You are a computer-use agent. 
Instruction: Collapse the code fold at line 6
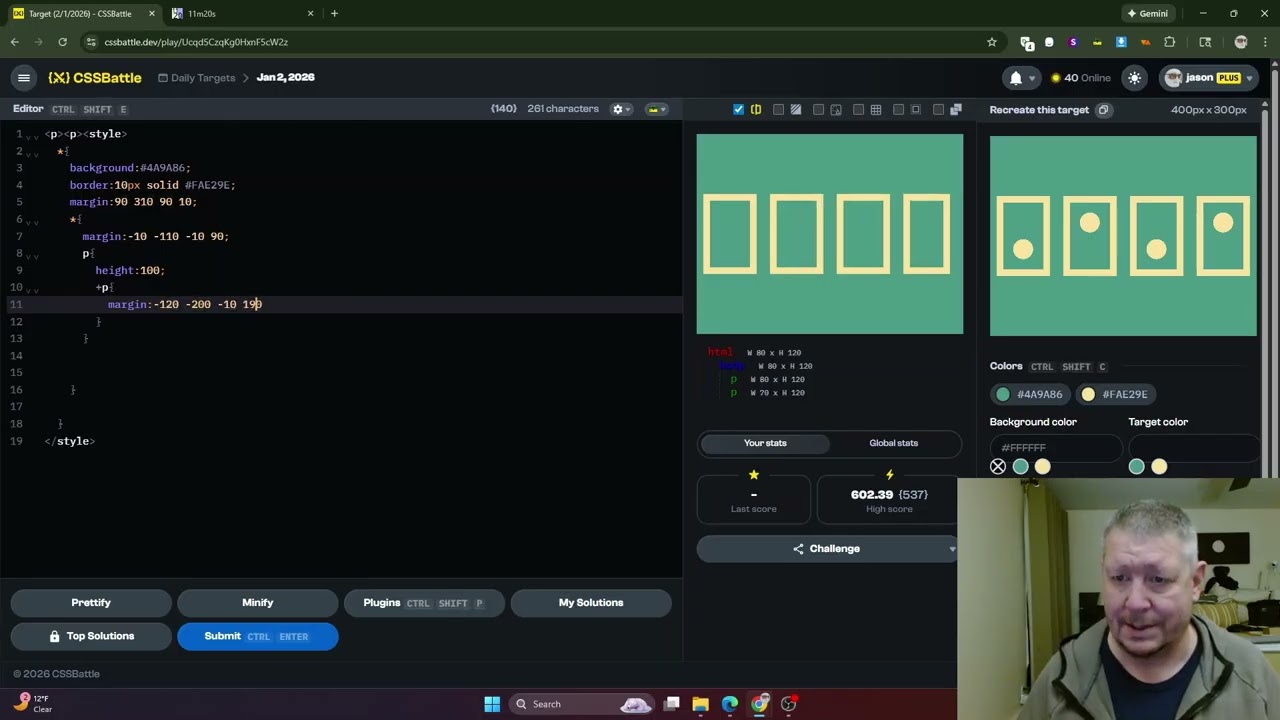32,222
